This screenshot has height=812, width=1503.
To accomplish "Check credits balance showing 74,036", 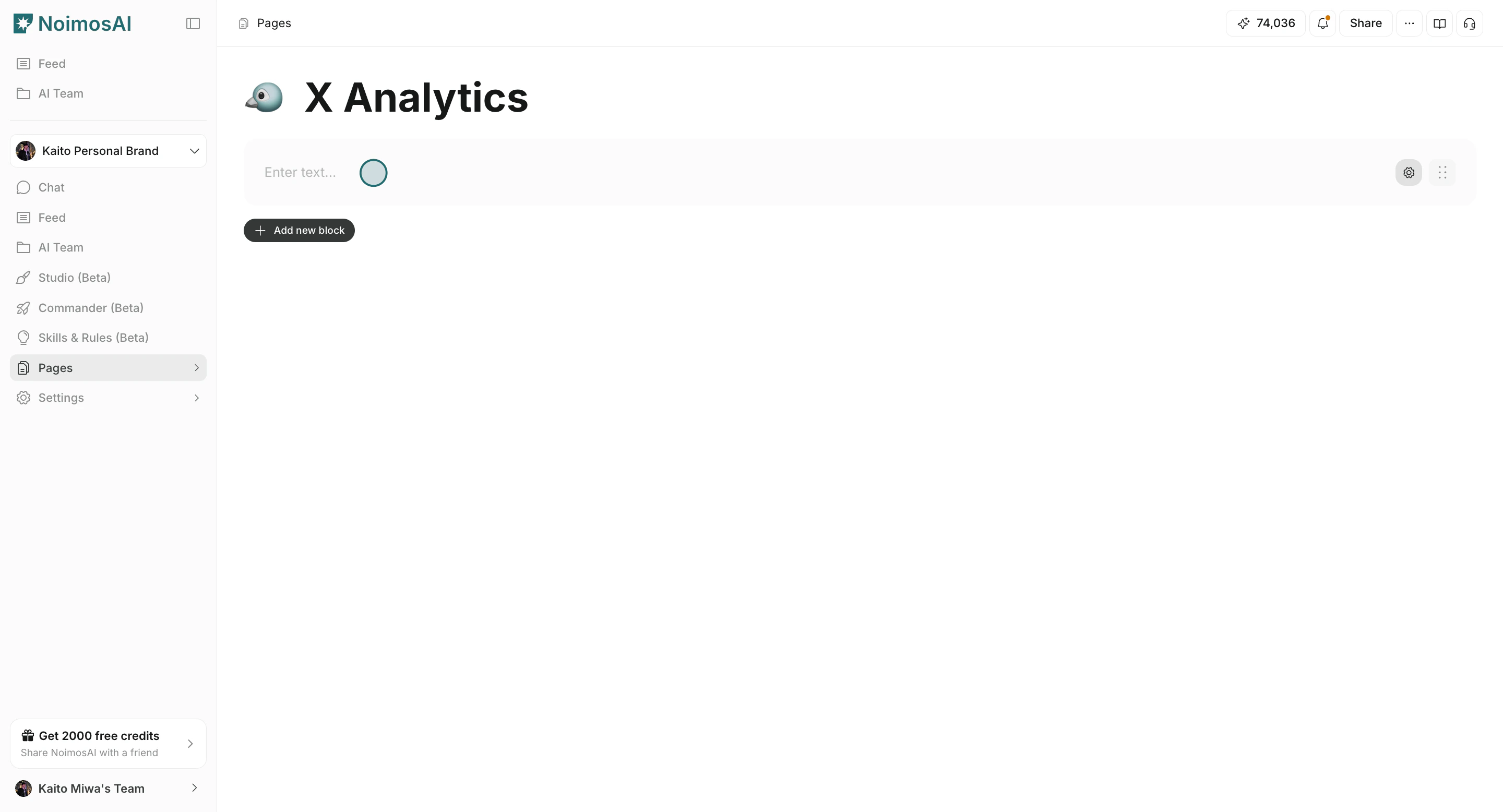I will (x=1265, y=23).
